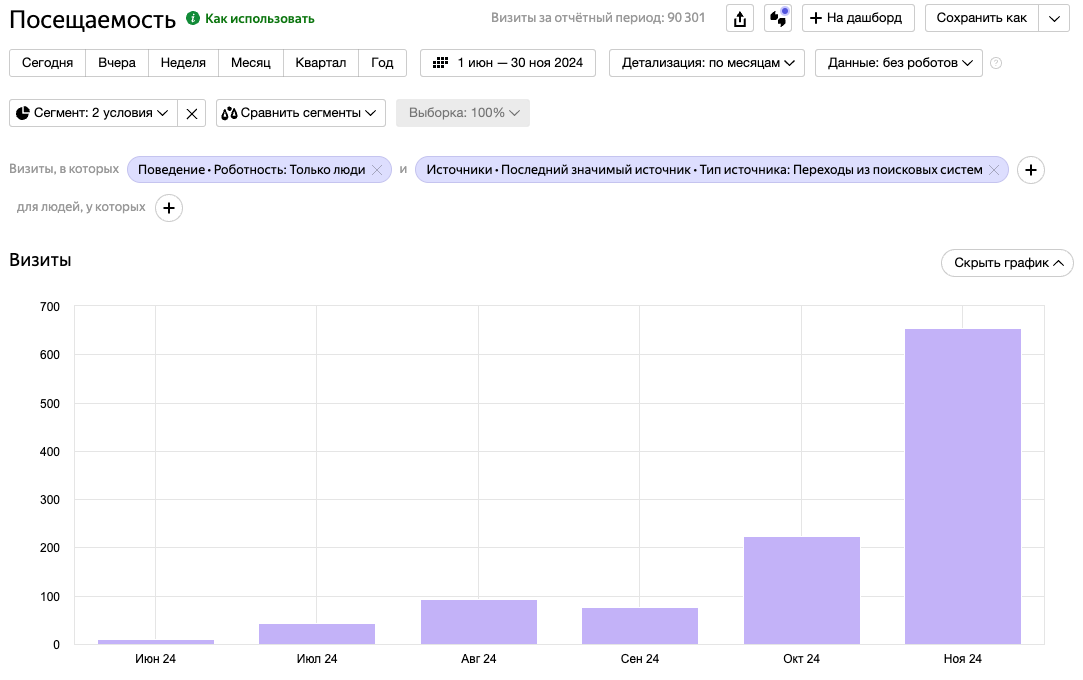This screenshot has width=1083, height=680.
Task: Select the 'Вчера' period tab
Action: coord(117,63)
